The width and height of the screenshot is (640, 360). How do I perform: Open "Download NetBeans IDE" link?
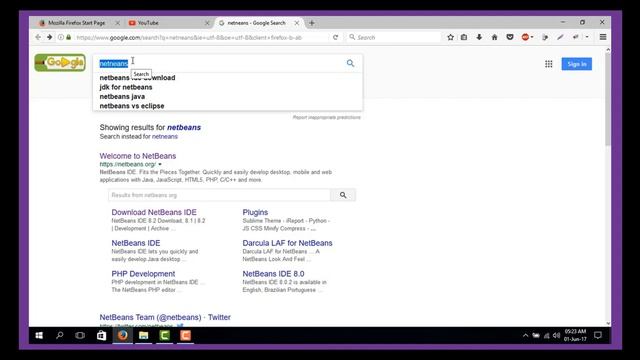pyautogui.click(x=154, y=212)
